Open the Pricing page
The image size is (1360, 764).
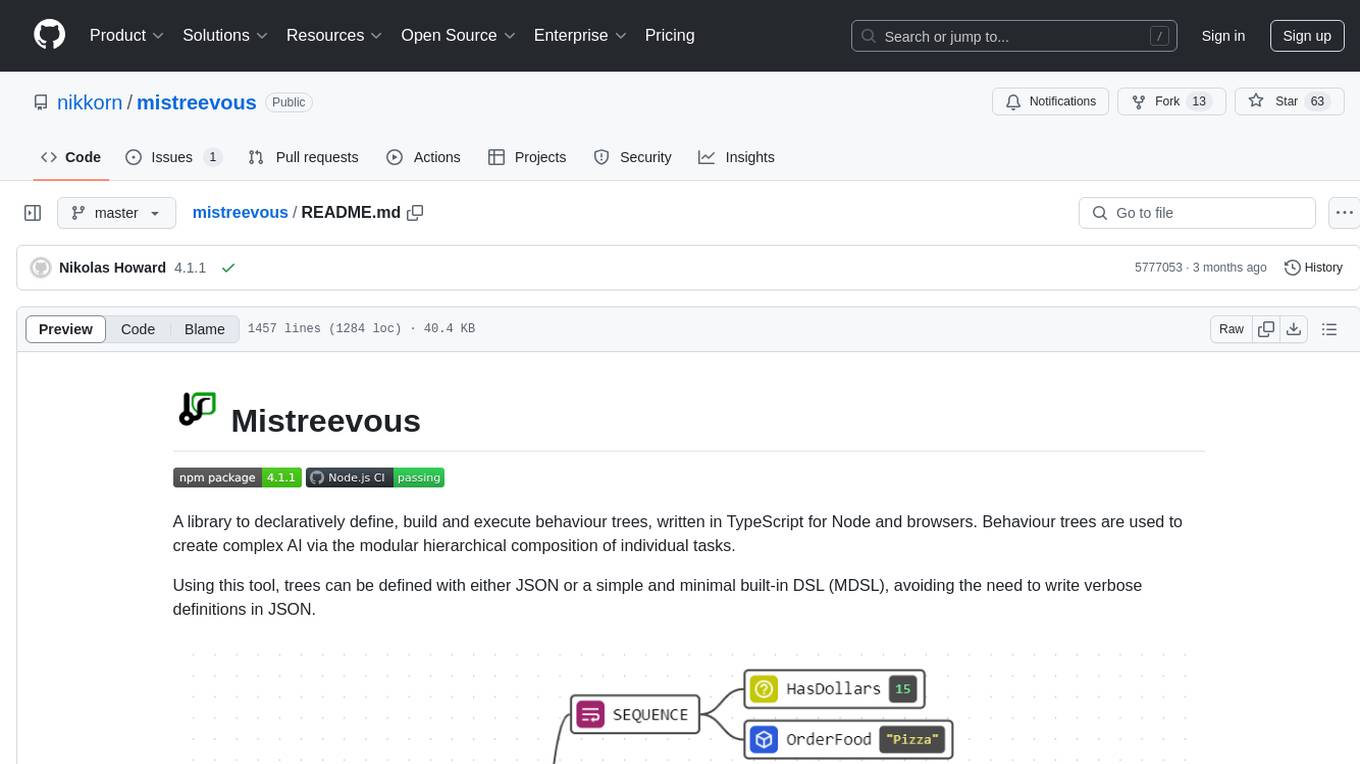pos(670,35)
